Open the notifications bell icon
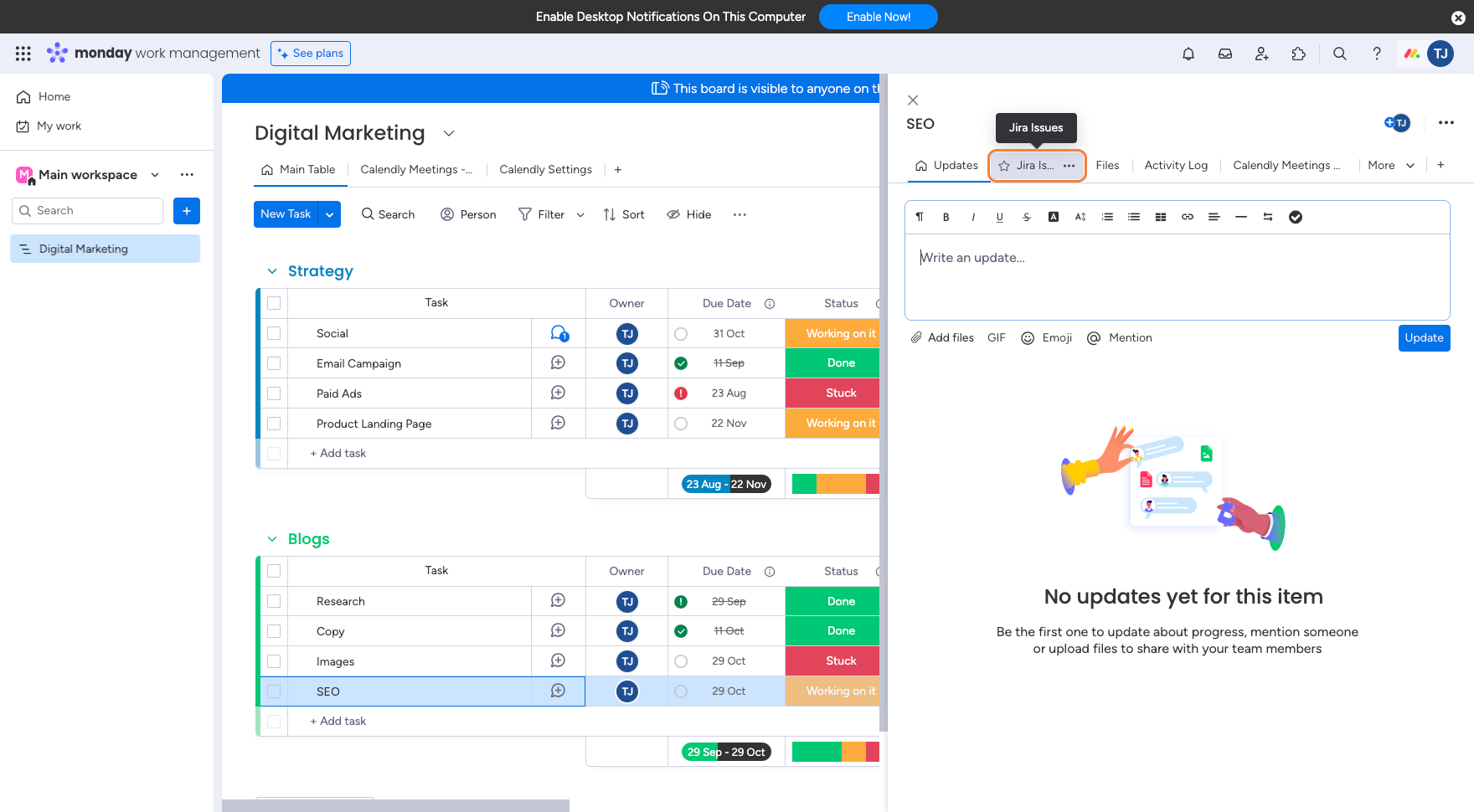The image size is (1474, 812). 1188,54
